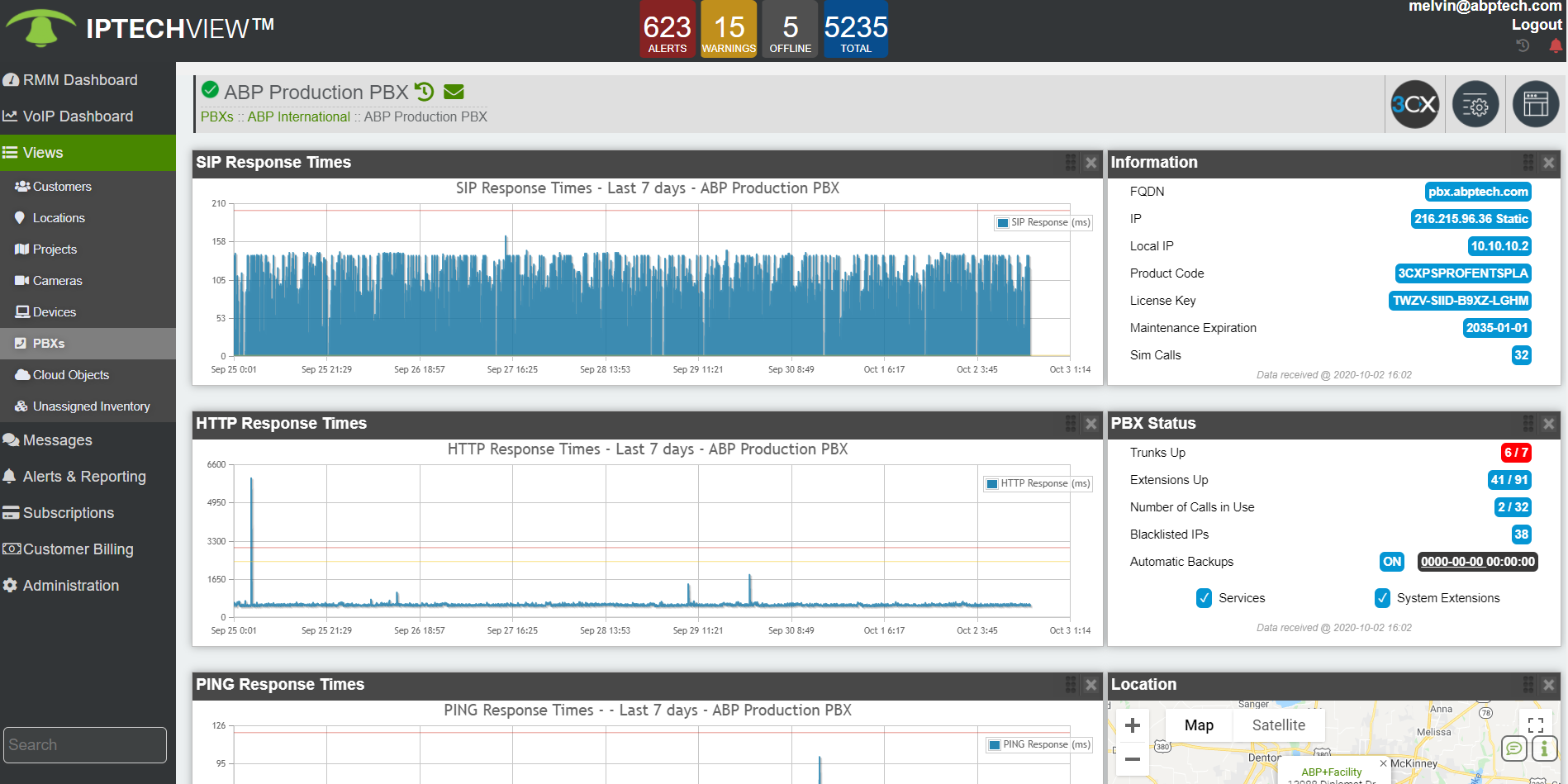Viewport: 1568px width, 784px height.
Task: Click the 5235 Total counter
Action: click(x=856, y=30)
